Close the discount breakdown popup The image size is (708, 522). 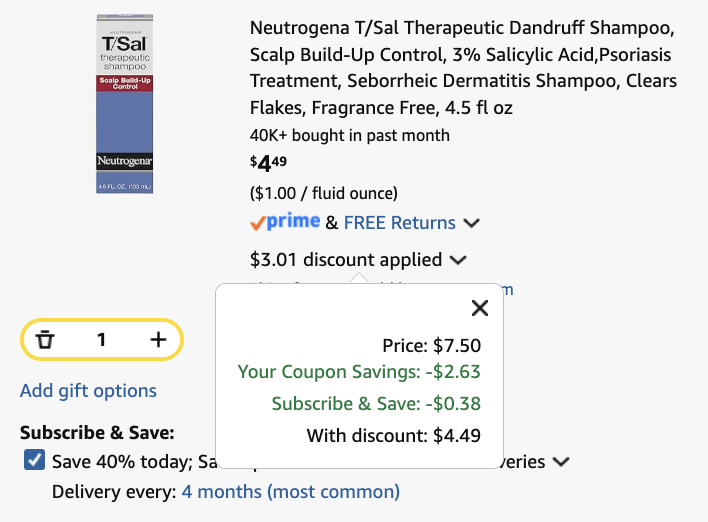pos(480,308)
